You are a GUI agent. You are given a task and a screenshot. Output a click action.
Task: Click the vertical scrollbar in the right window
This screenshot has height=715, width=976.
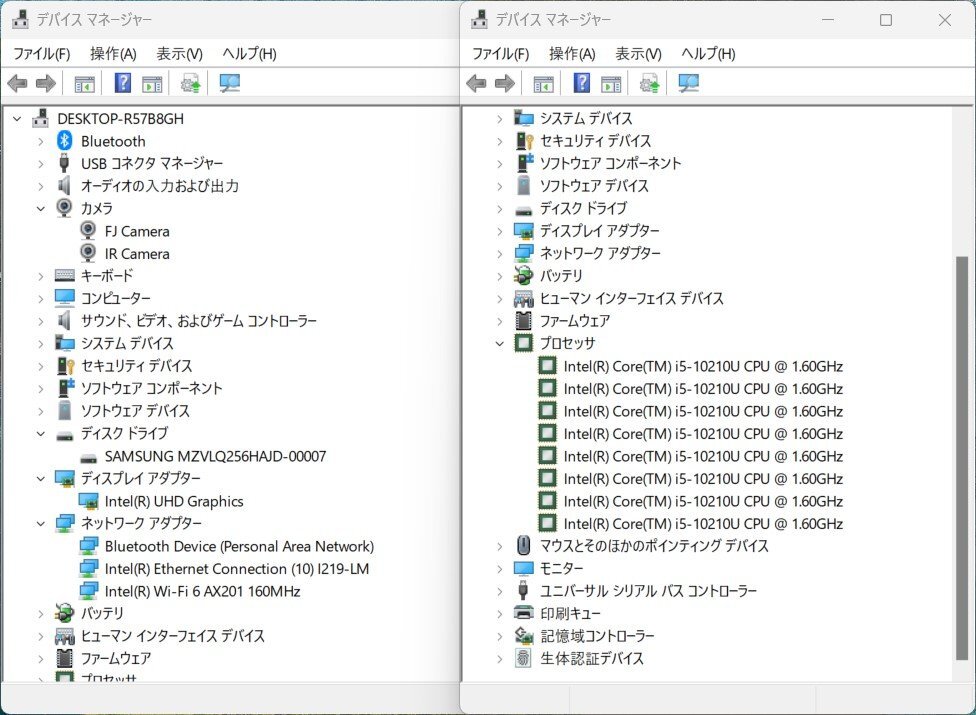pyautogui.click(x=962, y=450)
